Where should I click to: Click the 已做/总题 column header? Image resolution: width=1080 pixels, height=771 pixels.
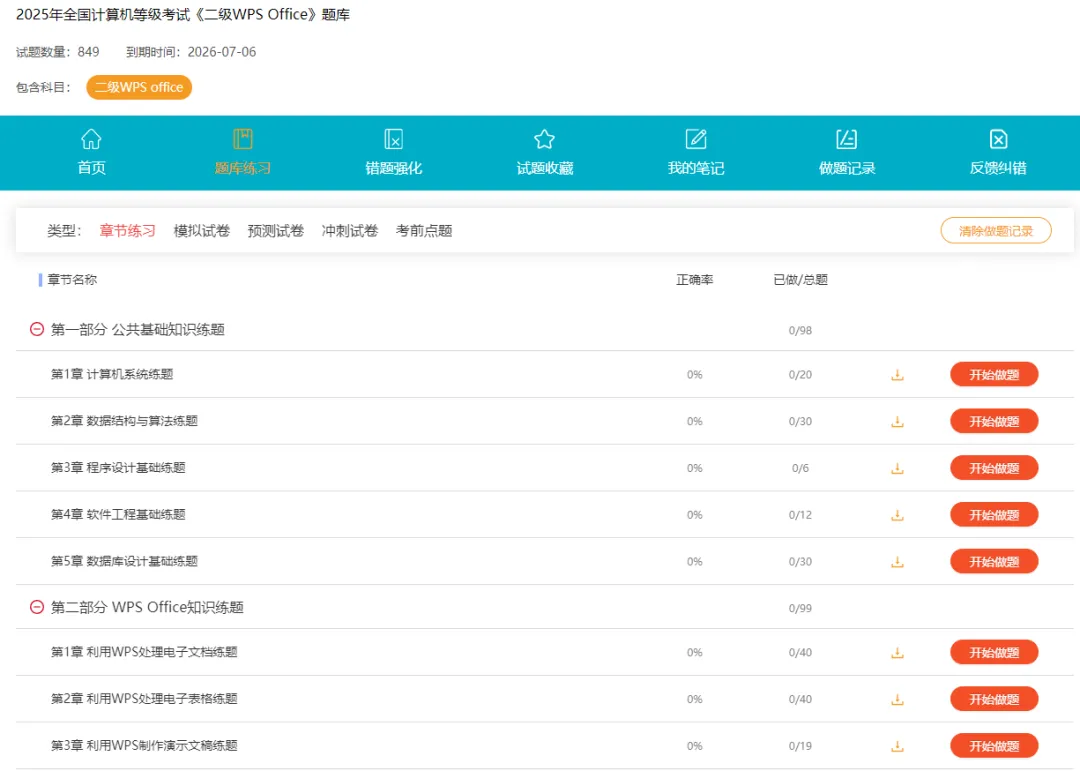[x=800, y=280]
